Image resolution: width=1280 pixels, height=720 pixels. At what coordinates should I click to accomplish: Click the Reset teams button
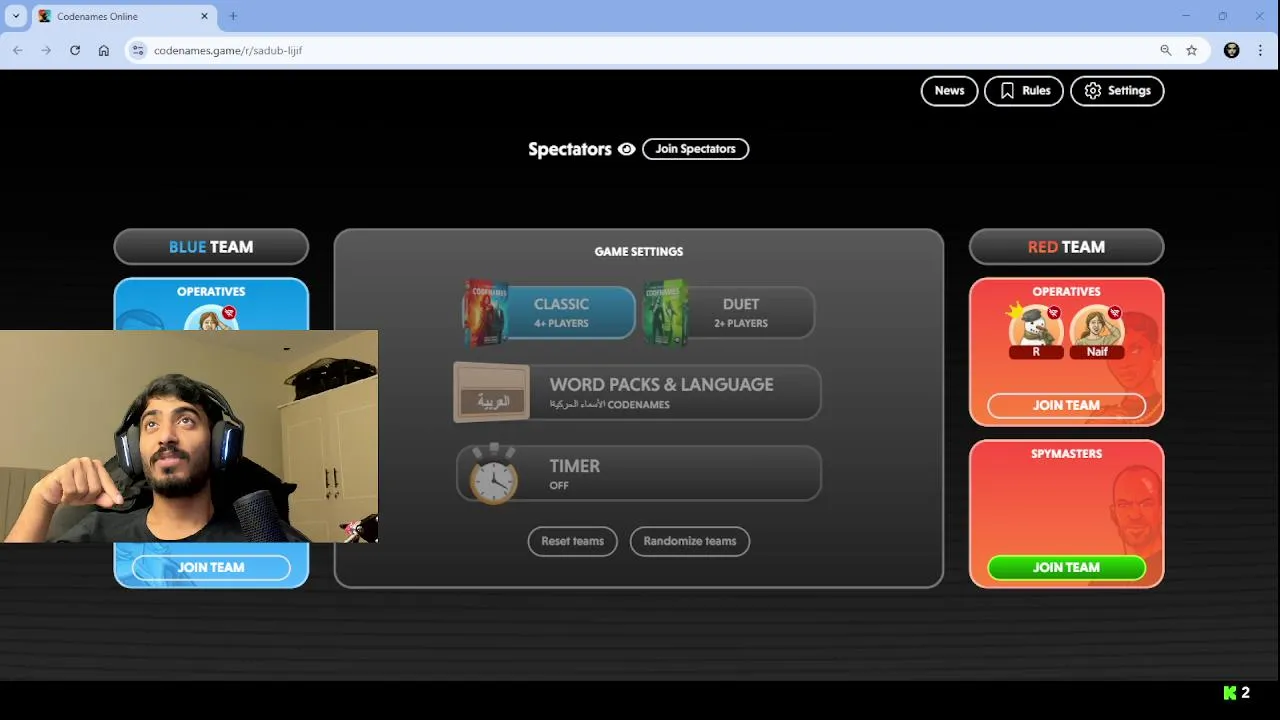point(572,541)
